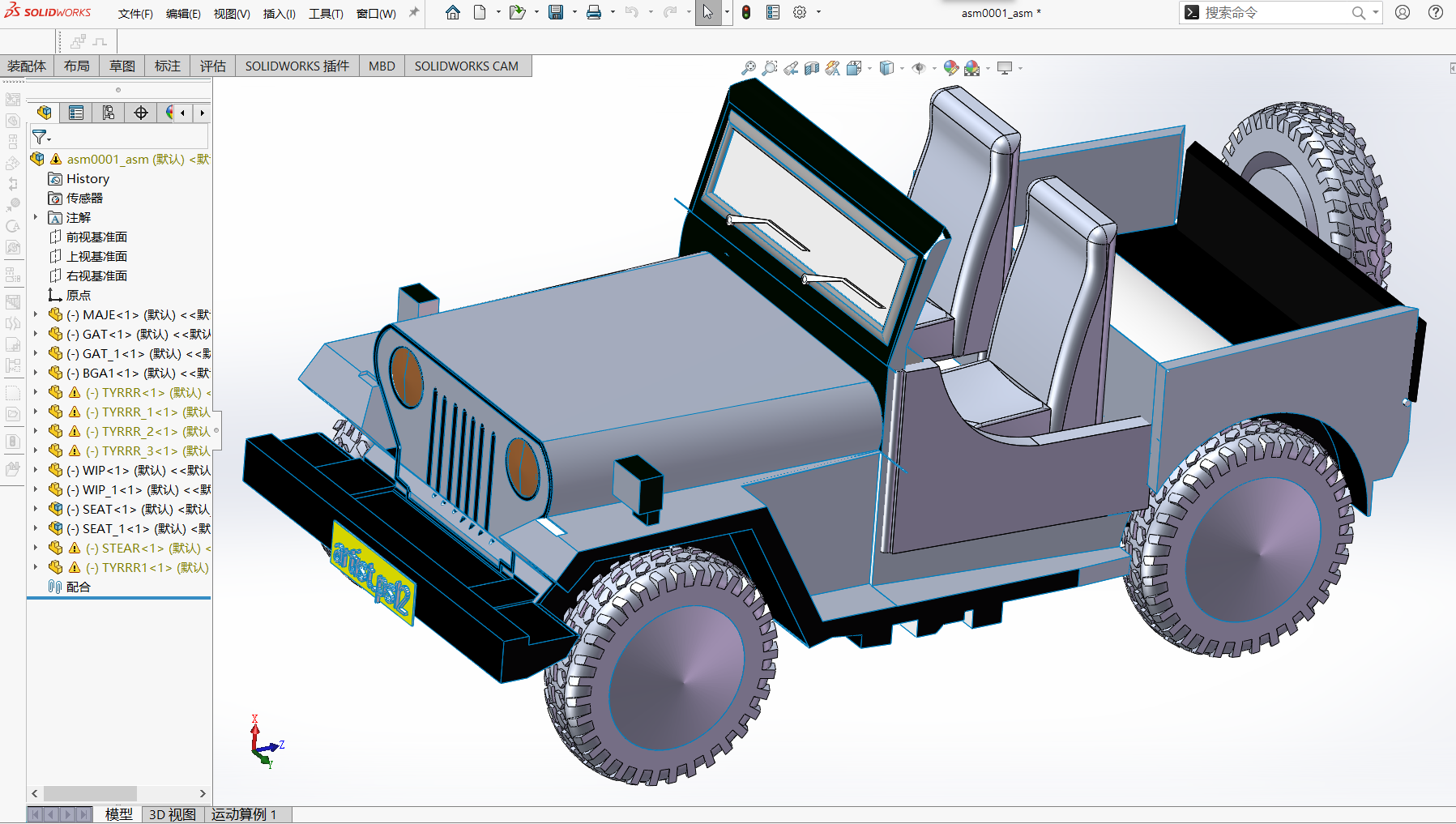
Task: Toggle the Select cursor tool
Action: 707,13
